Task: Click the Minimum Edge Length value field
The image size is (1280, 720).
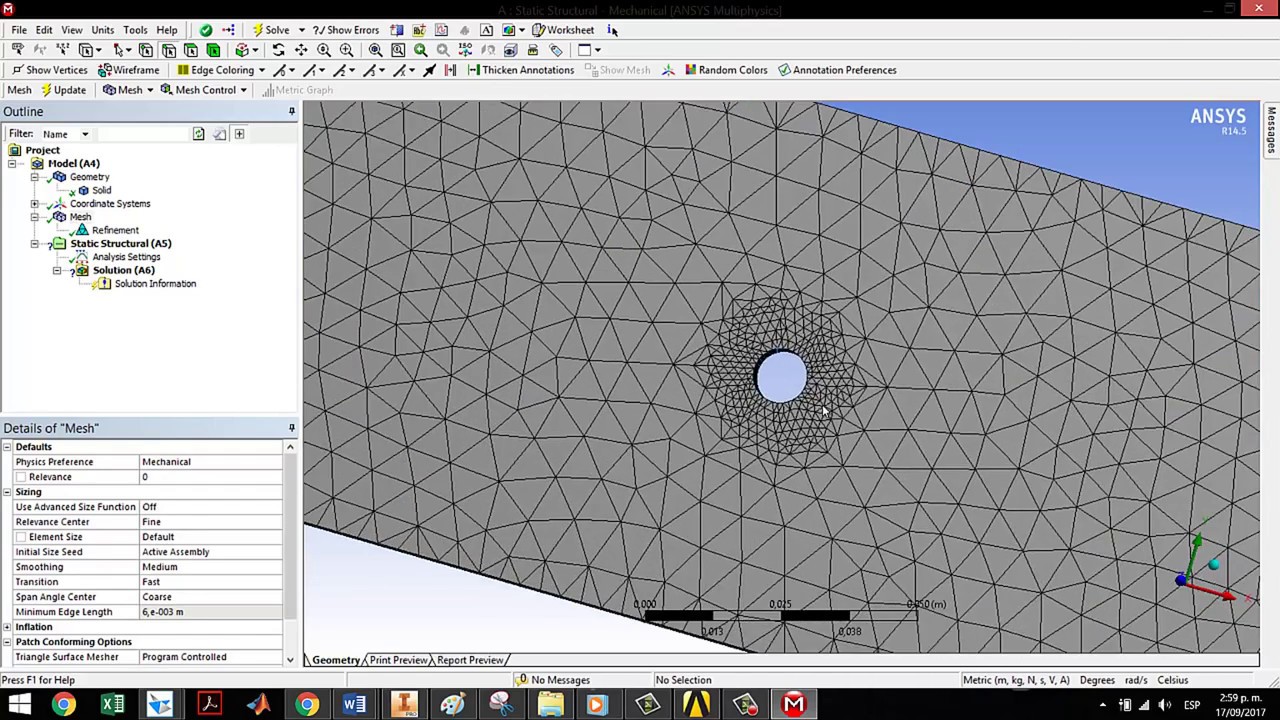Action: tap(211, 612)
